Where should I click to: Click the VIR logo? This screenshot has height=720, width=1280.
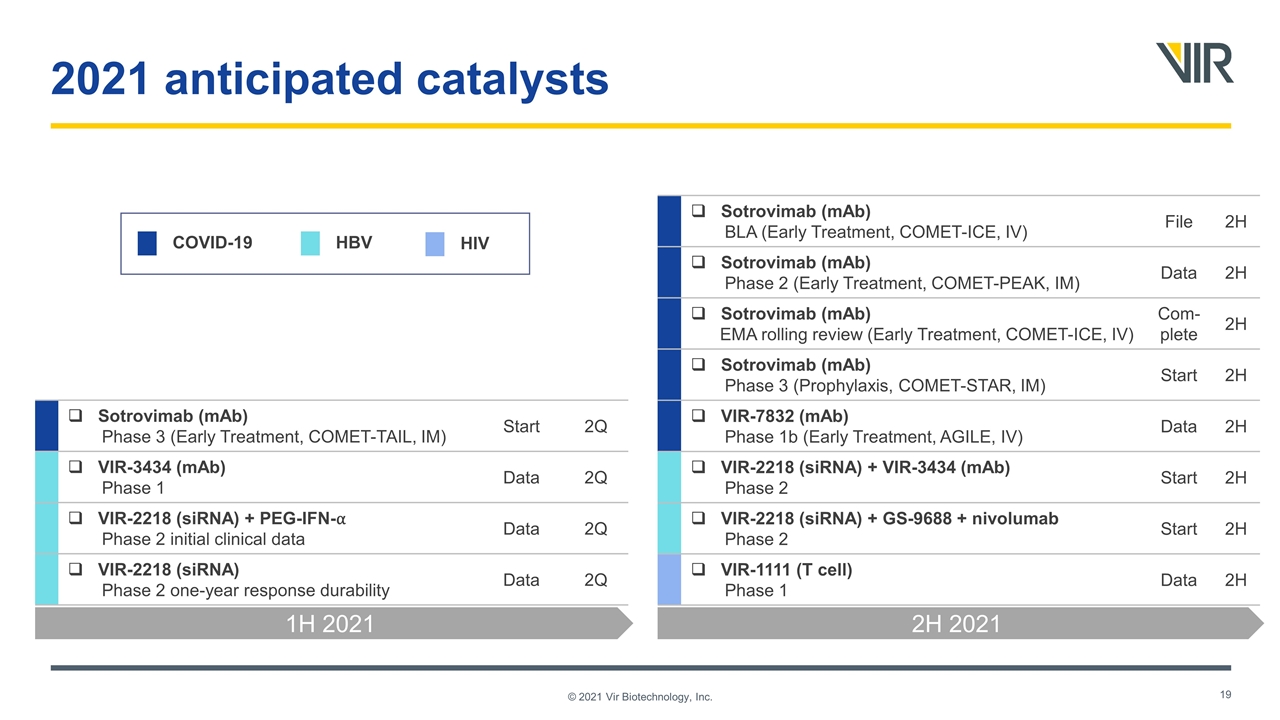[1194, 62]
